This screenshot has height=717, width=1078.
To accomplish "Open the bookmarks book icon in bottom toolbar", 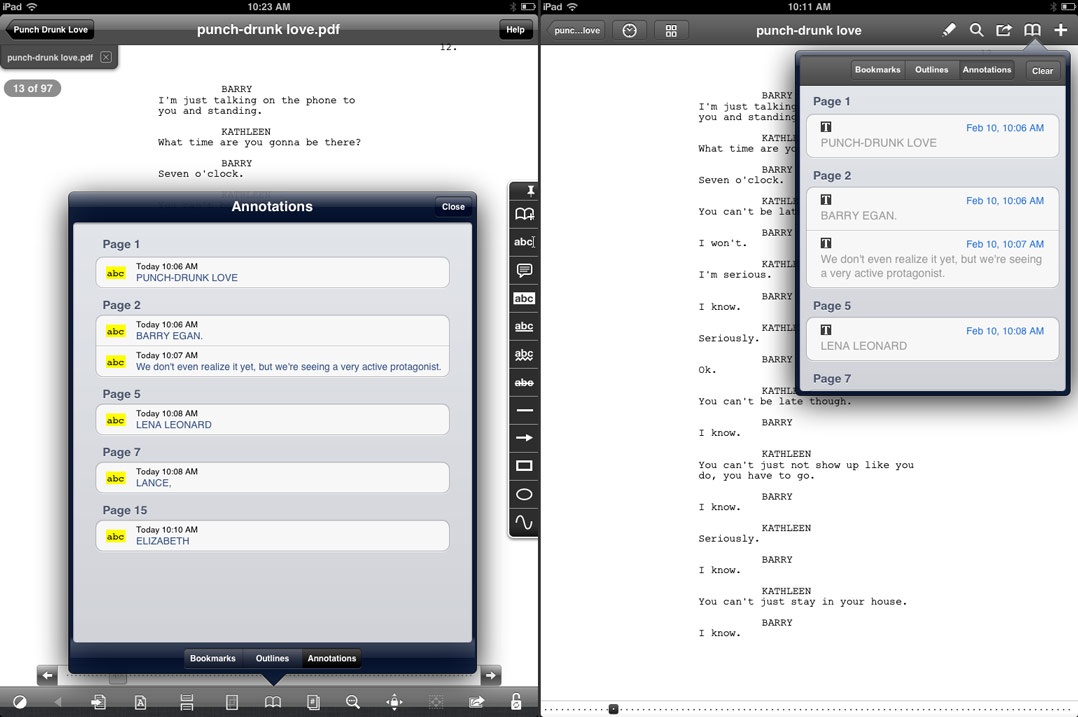I will click(273, 702).
